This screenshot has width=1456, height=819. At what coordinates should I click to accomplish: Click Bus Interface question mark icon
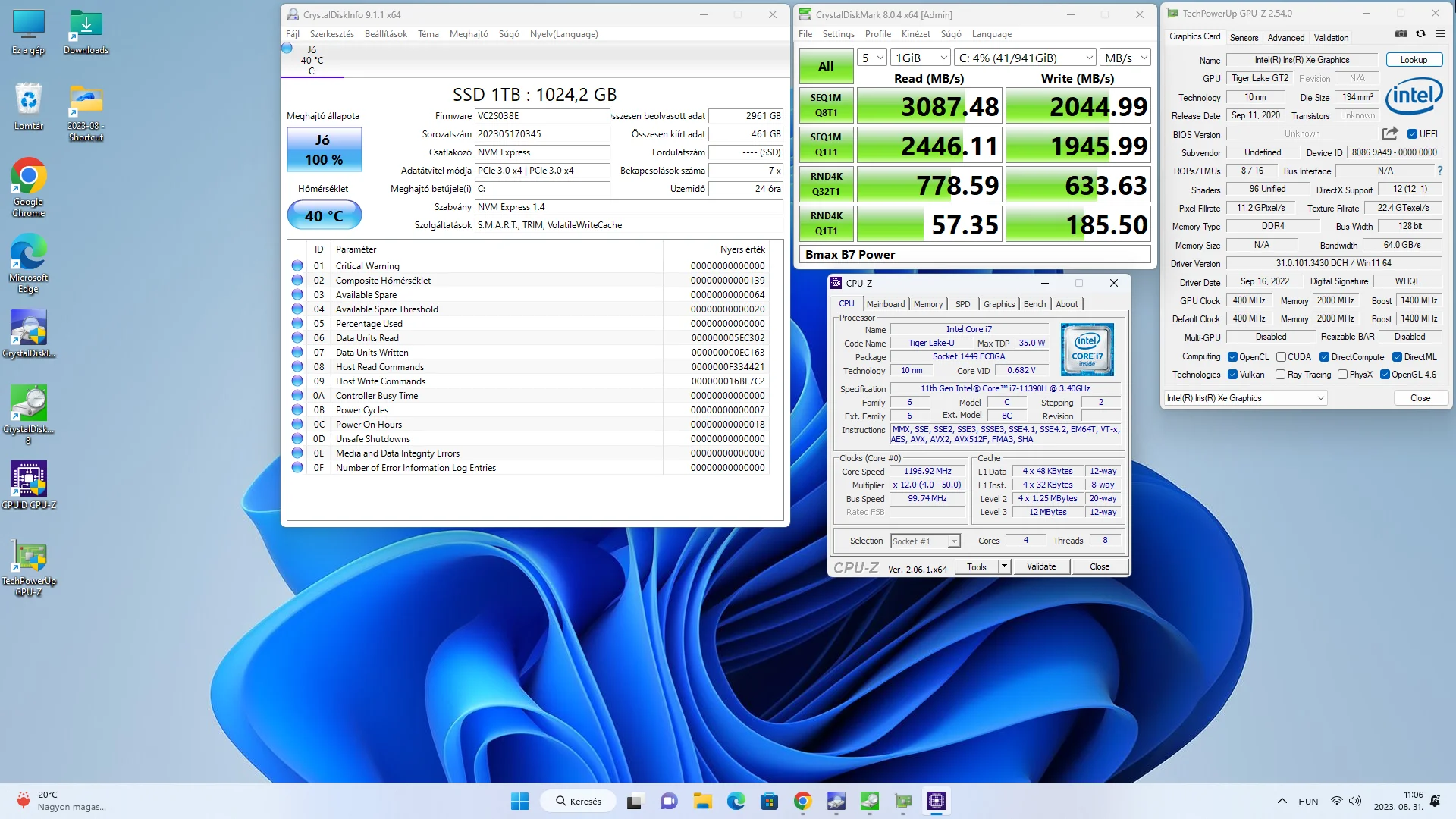tap(1439, 171)
